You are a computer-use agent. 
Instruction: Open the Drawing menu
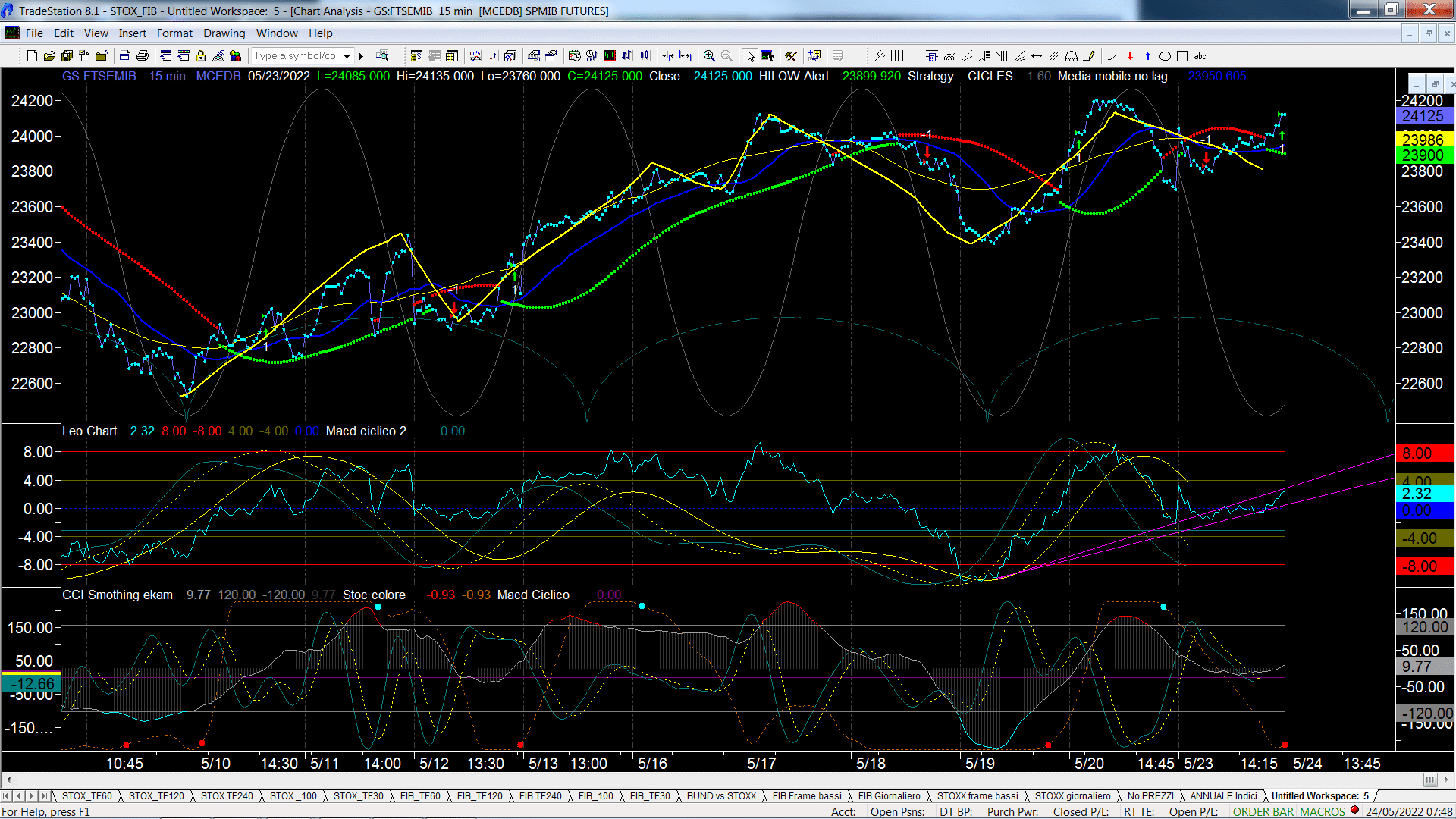(x=224, y=33)
